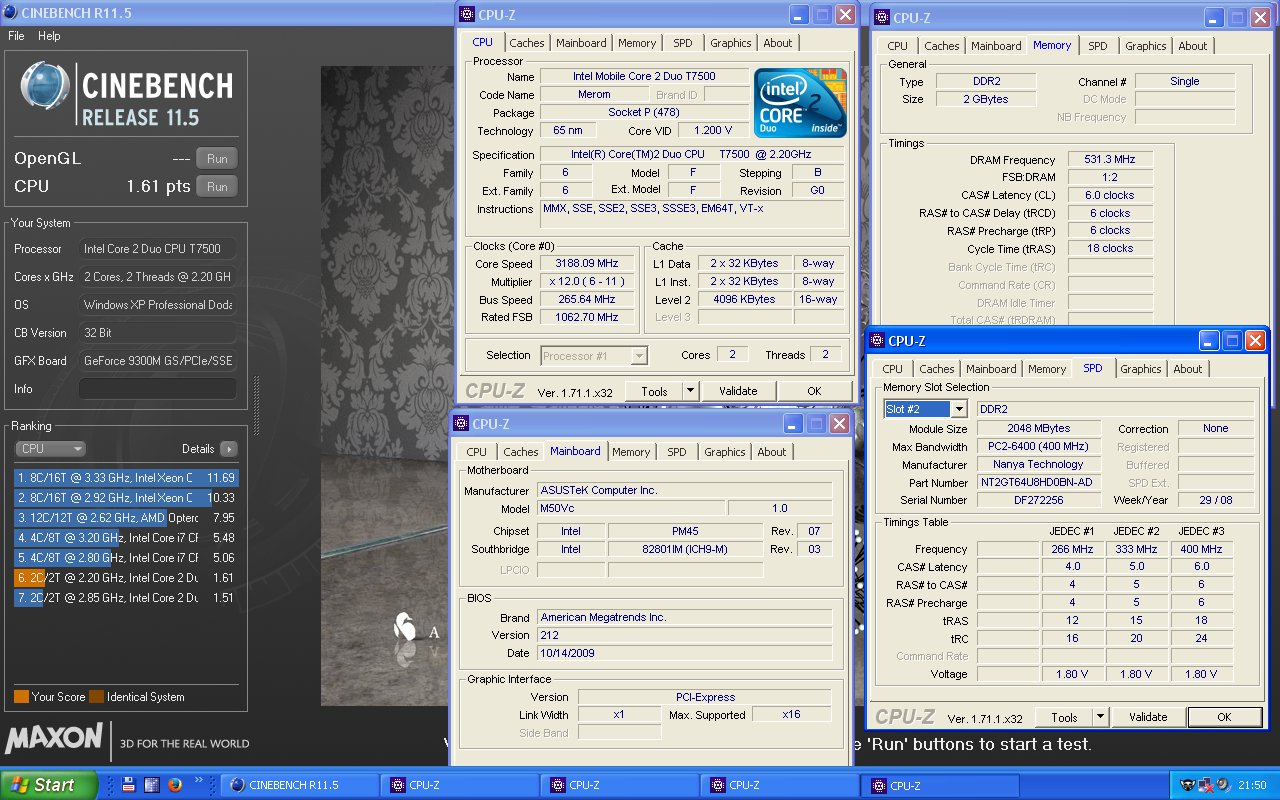Open Memory tab in the SPD window

(1047, 369)
